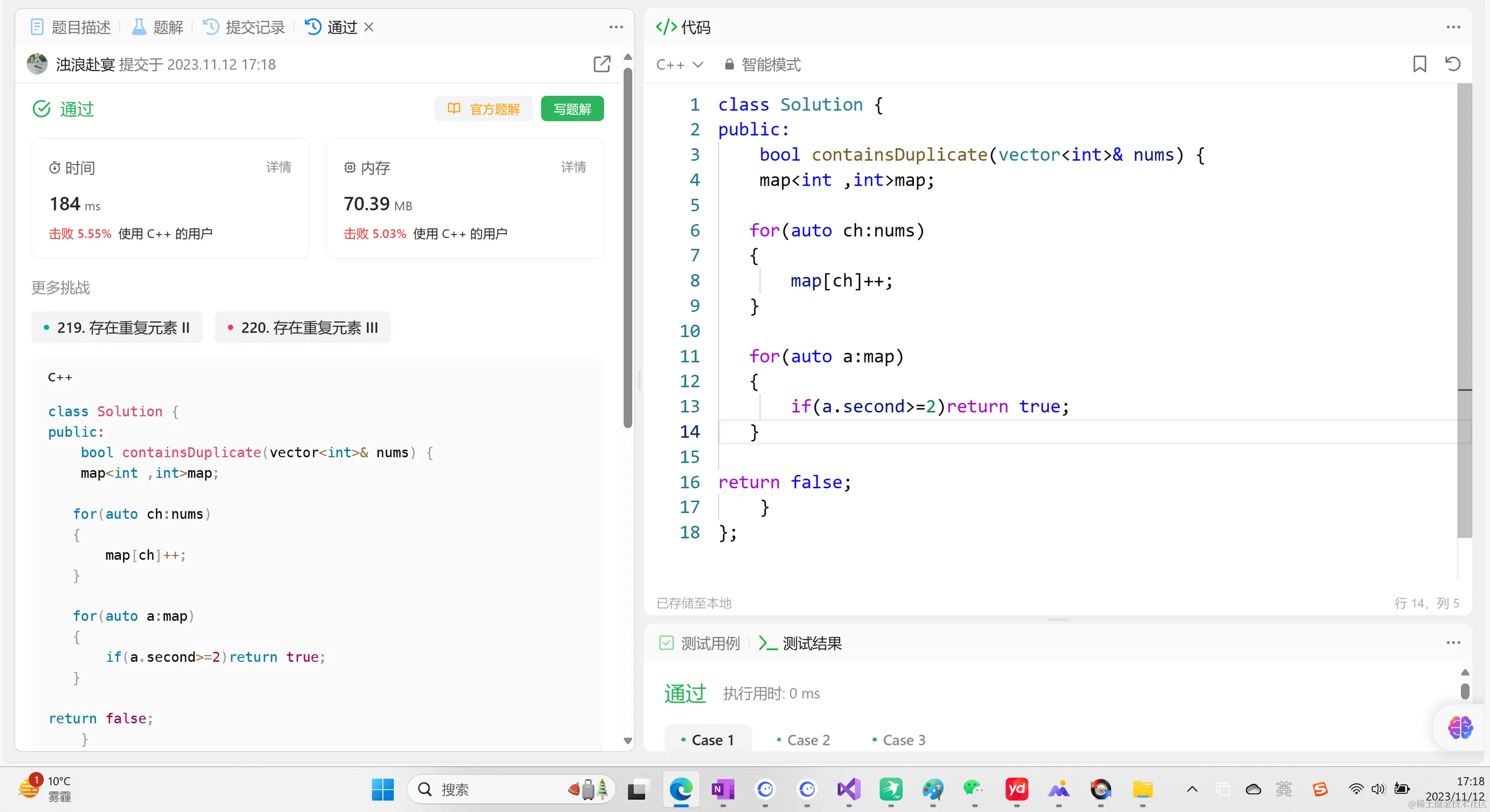Show hidden system tray icons chevron
This screenshot has width=1490, height=812.
click(1192, 789)
